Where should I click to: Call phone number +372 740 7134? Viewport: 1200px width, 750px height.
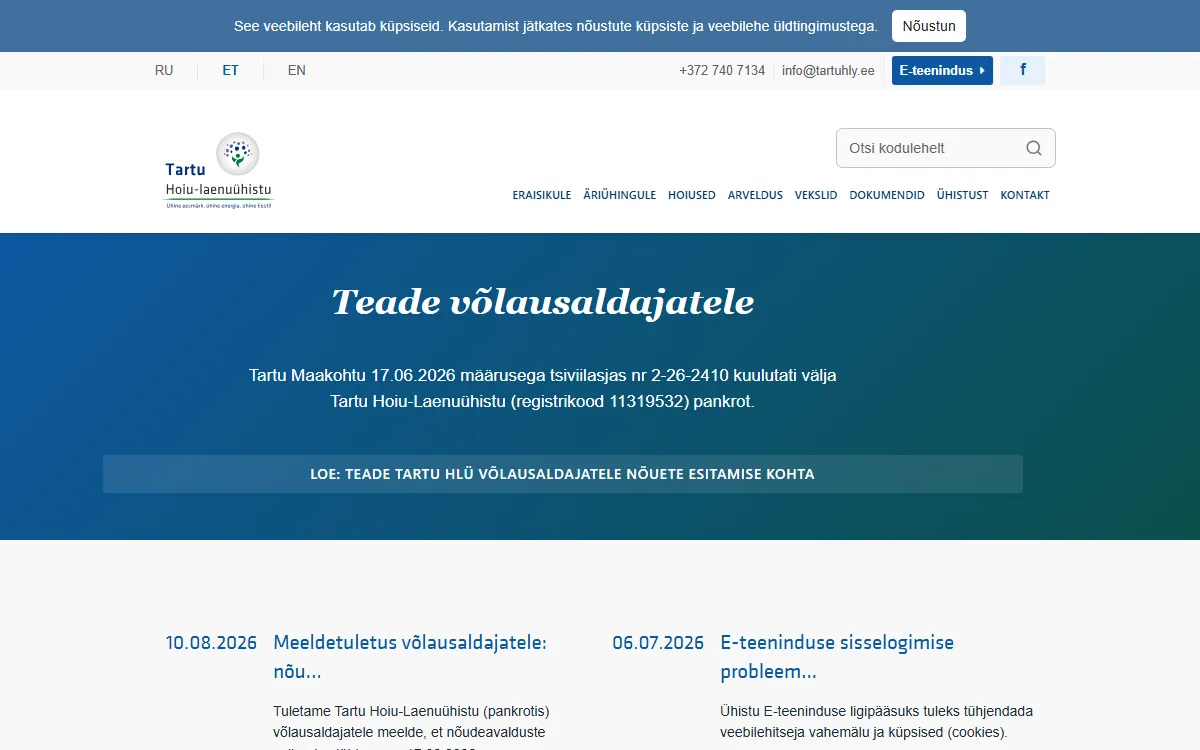[x=722, y=70]
